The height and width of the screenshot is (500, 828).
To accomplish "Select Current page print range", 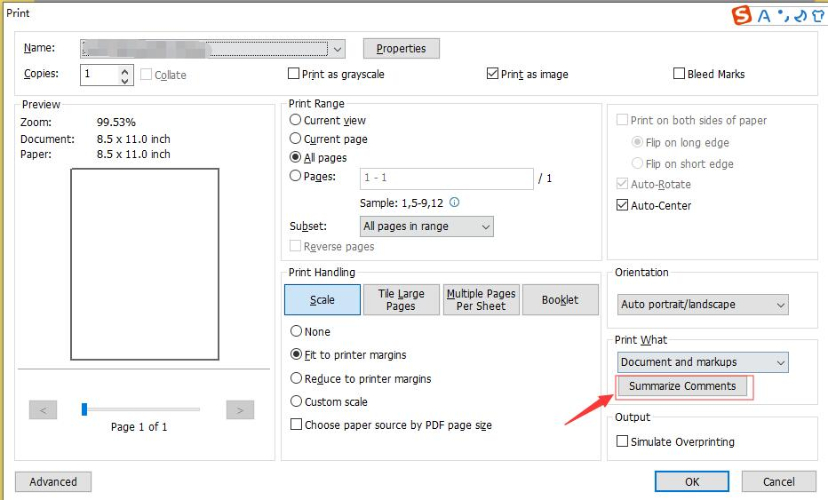I will pos(295,138).
